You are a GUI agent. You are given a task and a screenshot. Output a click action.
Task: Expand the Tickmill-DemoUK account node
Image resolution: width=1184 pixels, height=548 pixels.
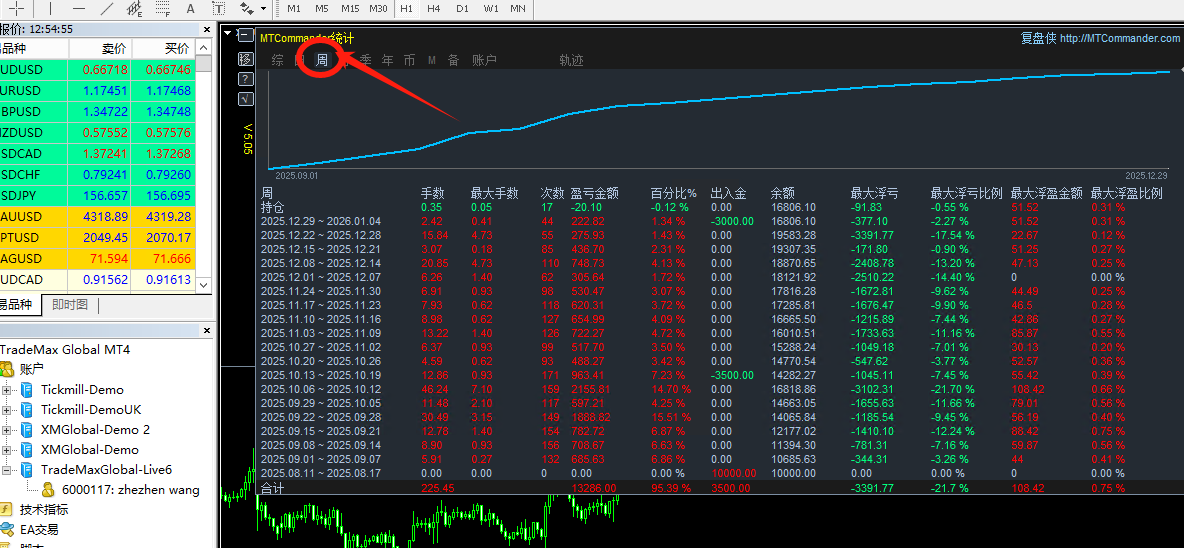(x=7, y=410)
